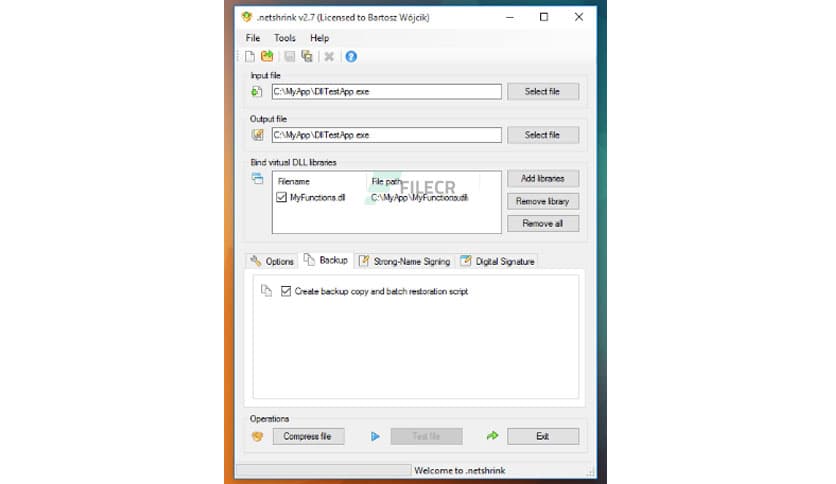Click the Exit button

pos(543,437)
